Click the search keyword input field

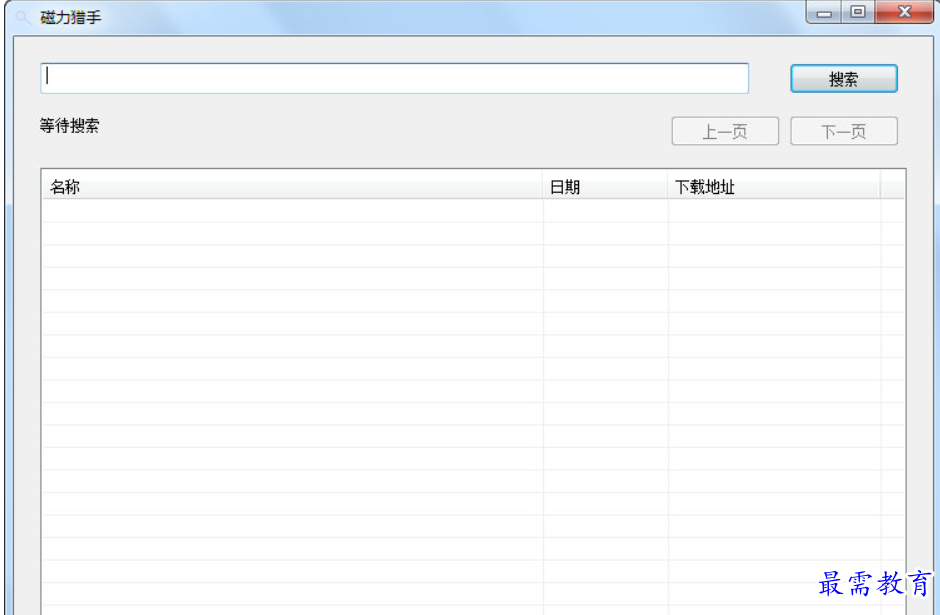click(394, 79)
